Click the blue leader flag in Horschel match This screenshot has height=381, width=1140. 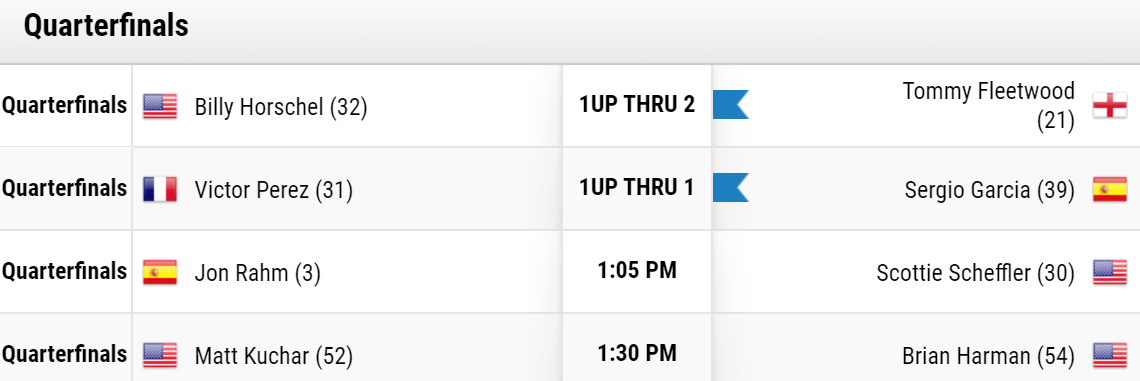click(731, 105)
